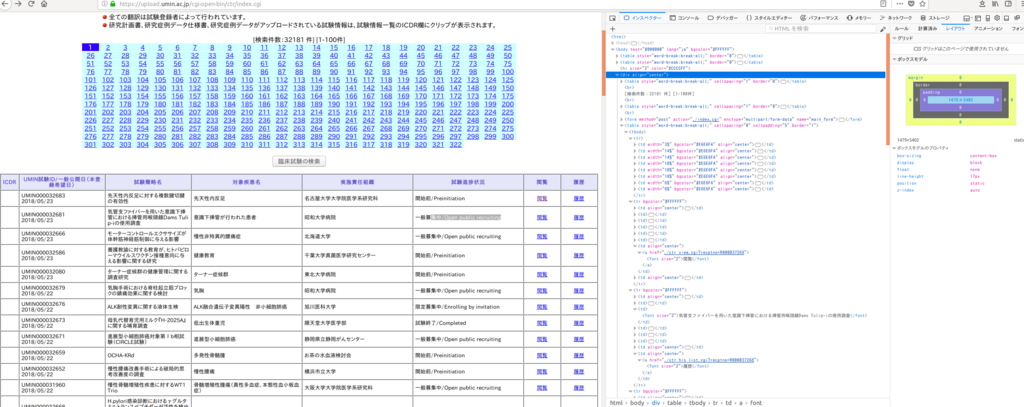This screenshot has width=1024, height=407.
Task: Go to results page 50
Action: (x=508, y=56)
